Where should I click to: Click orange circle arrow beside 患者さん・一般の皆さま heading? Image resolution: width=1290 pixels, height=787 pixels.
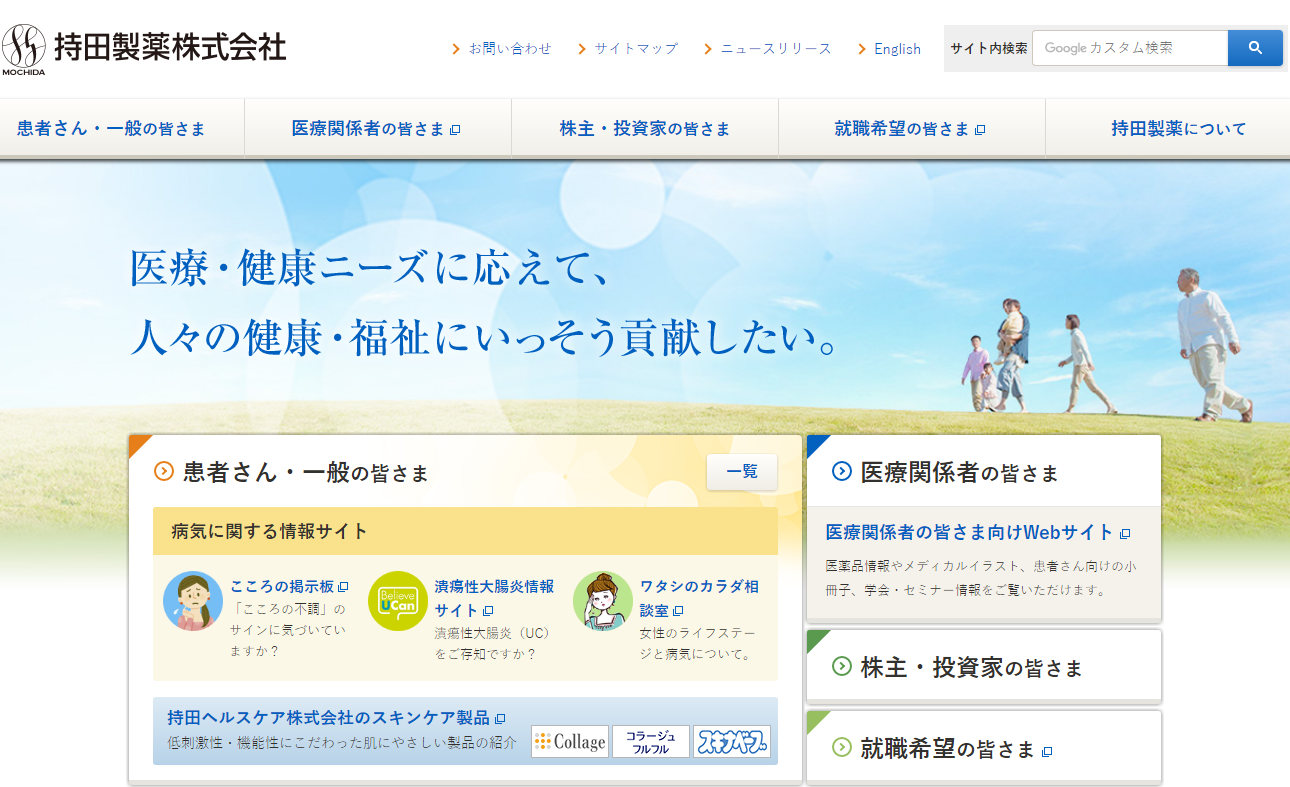click(x=164, y=471)
